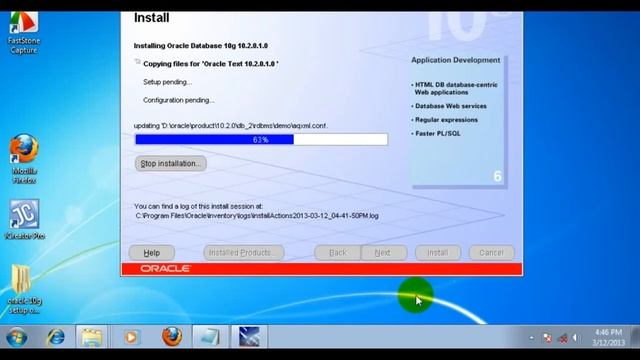This screenshot has width=640, height=360.
Task: Open the clock showing 4:46 PM
Action: (x=608, y=337)
